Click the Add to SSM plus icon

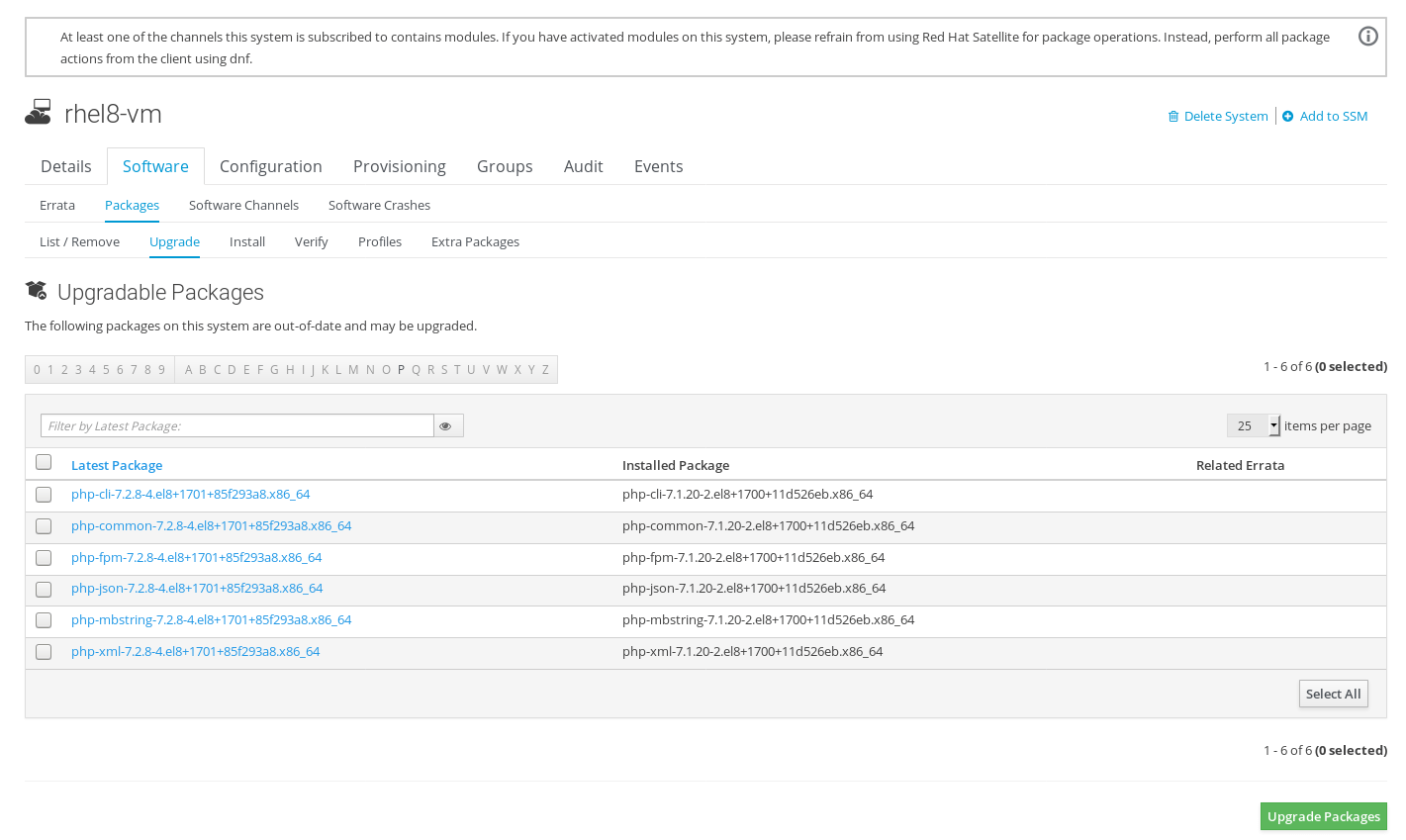pyautogui.click(x=1288, y=117)
